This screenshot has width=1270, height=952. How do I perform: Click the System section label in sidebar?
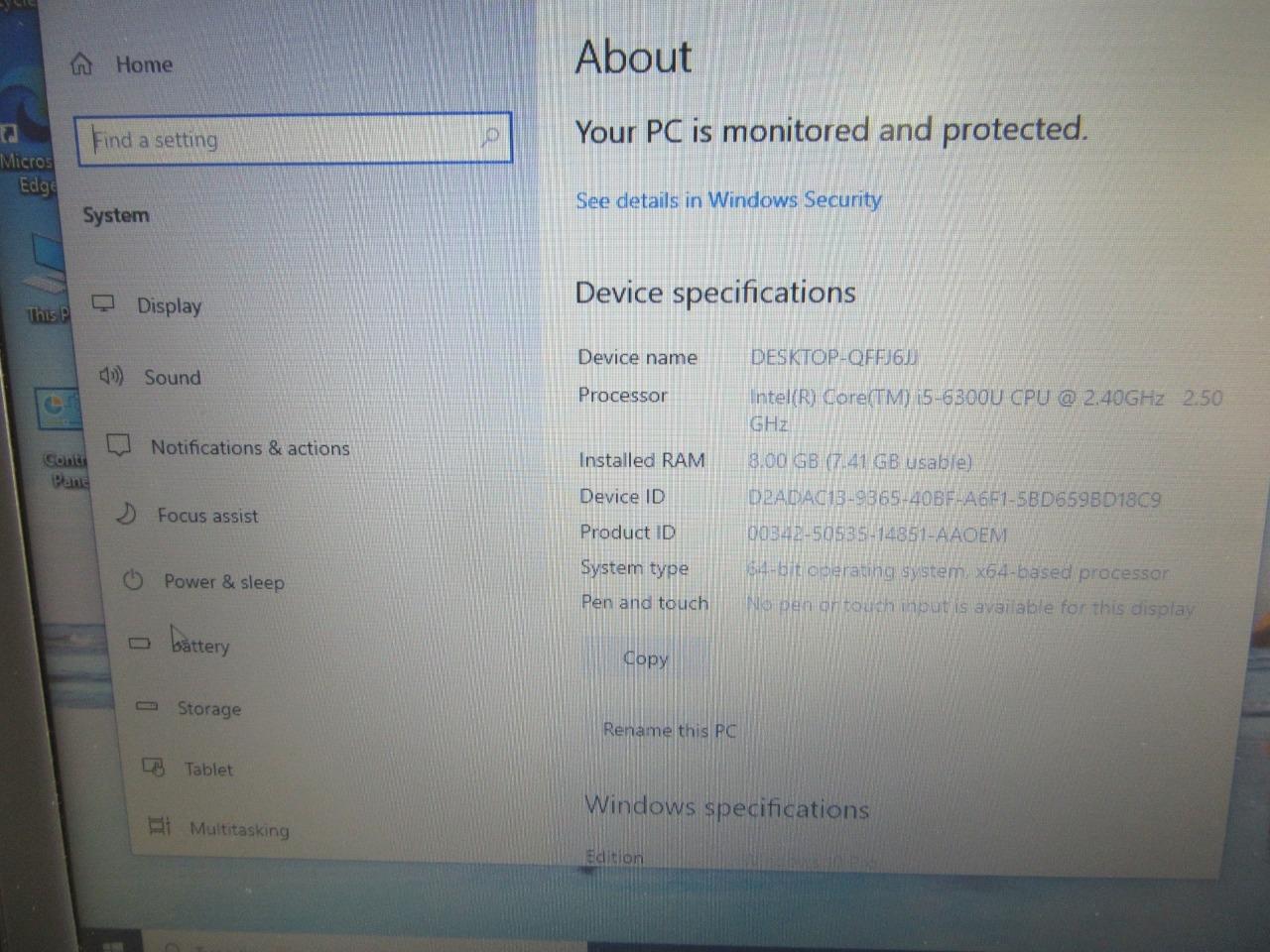click(116, 215)
